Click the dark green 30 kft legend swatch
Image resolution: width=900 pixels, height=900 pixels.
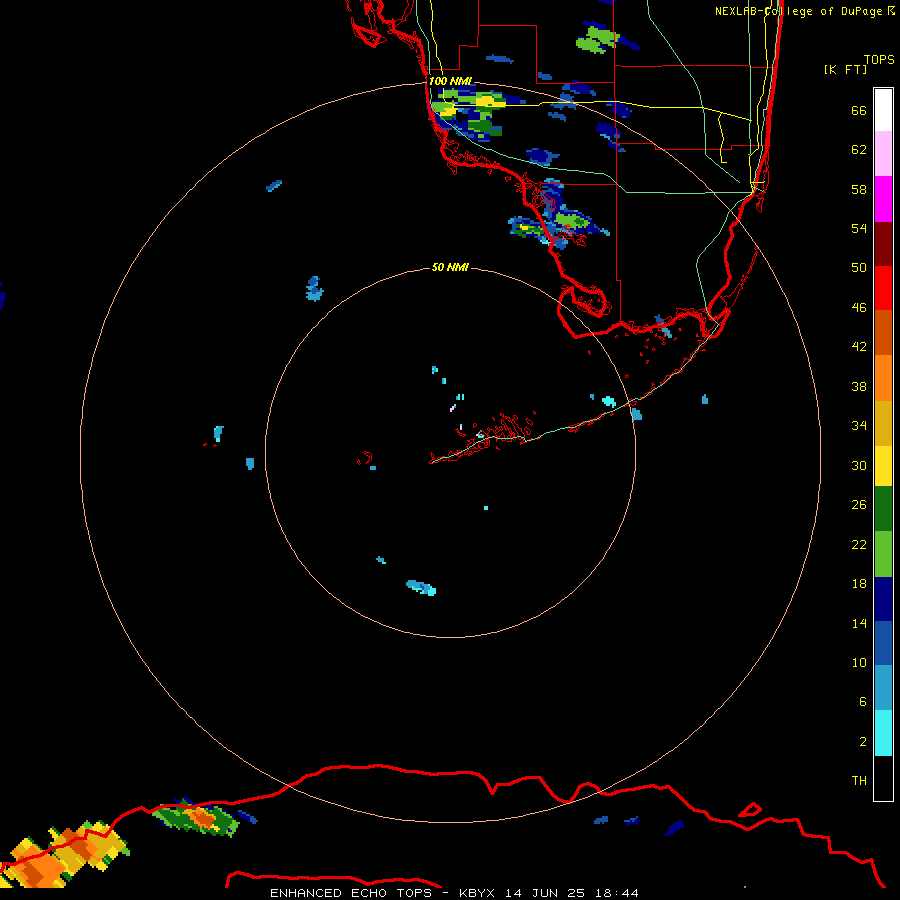[883, 509]
